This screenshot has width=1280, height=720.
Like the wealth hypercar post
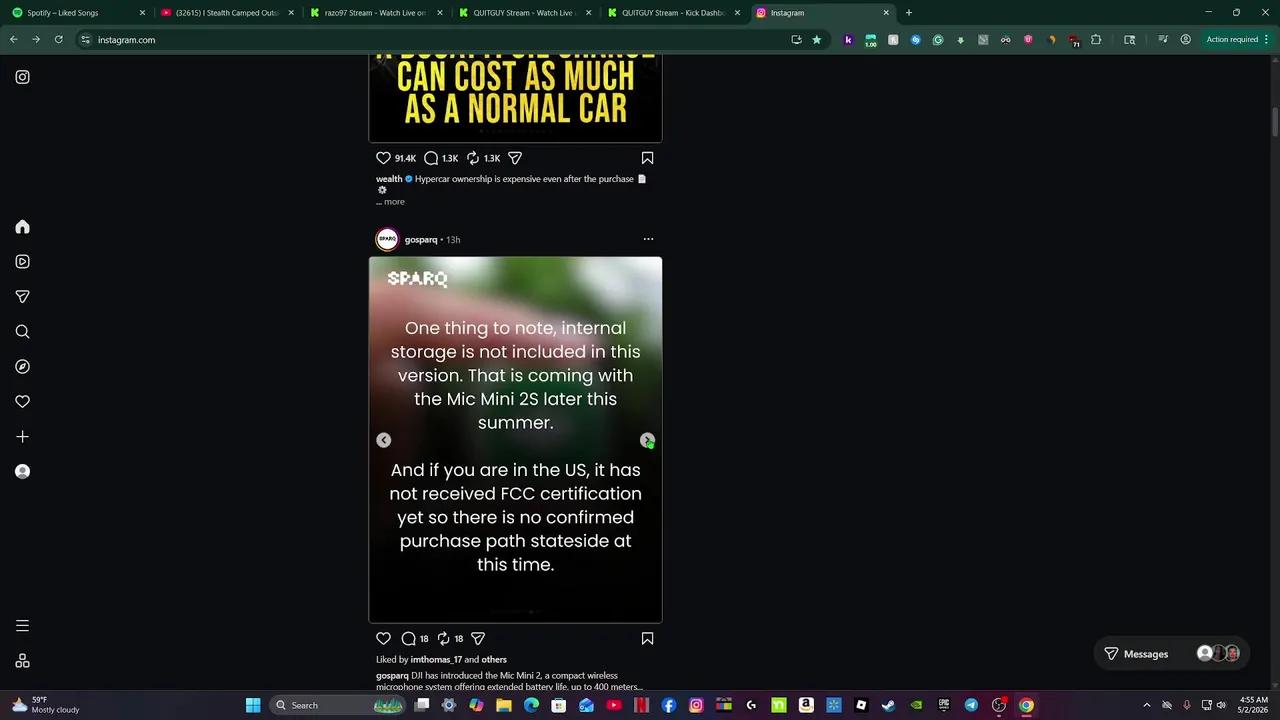pyautogui.click(x=383, y=158)
